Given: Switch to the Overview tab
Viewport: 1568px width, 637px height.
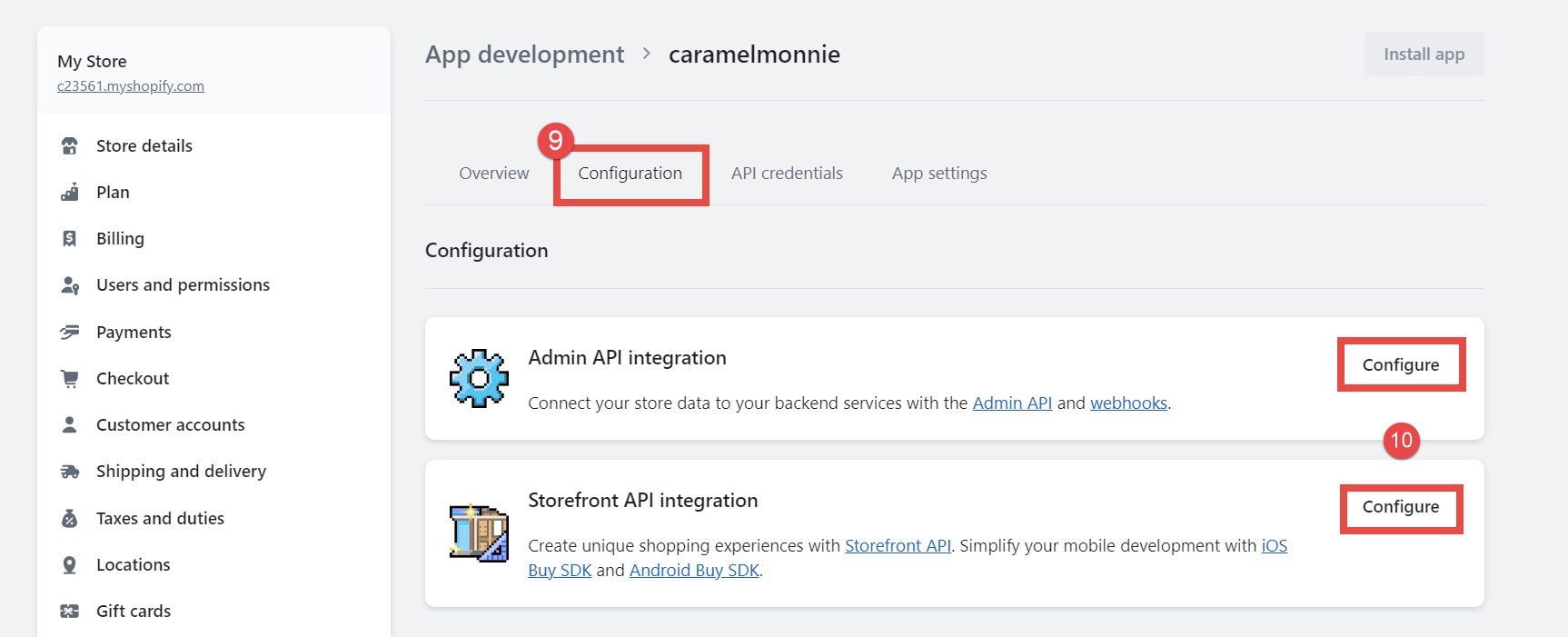Looking at the screenshot, I should tap(493, 173).
